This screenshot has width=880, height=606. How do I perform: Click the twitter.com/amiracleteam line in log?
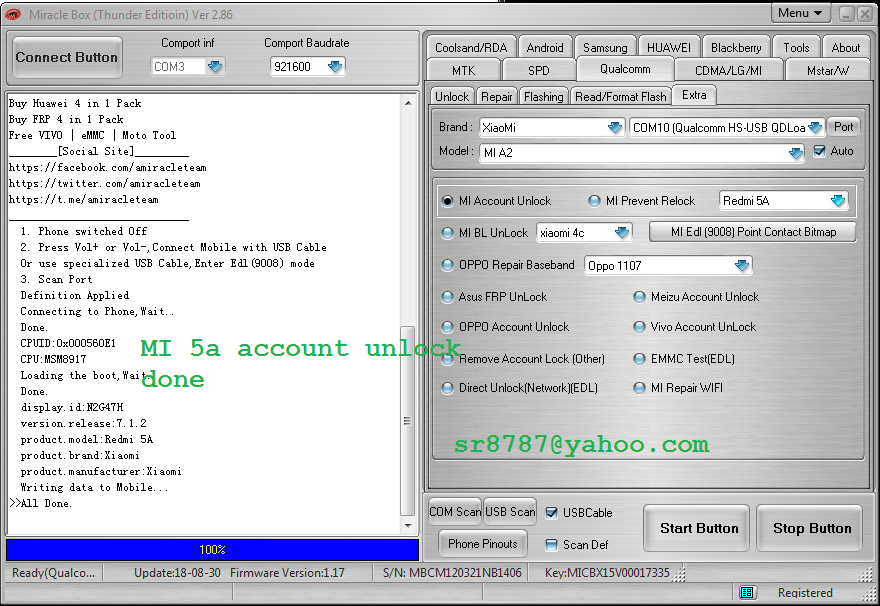104,183
